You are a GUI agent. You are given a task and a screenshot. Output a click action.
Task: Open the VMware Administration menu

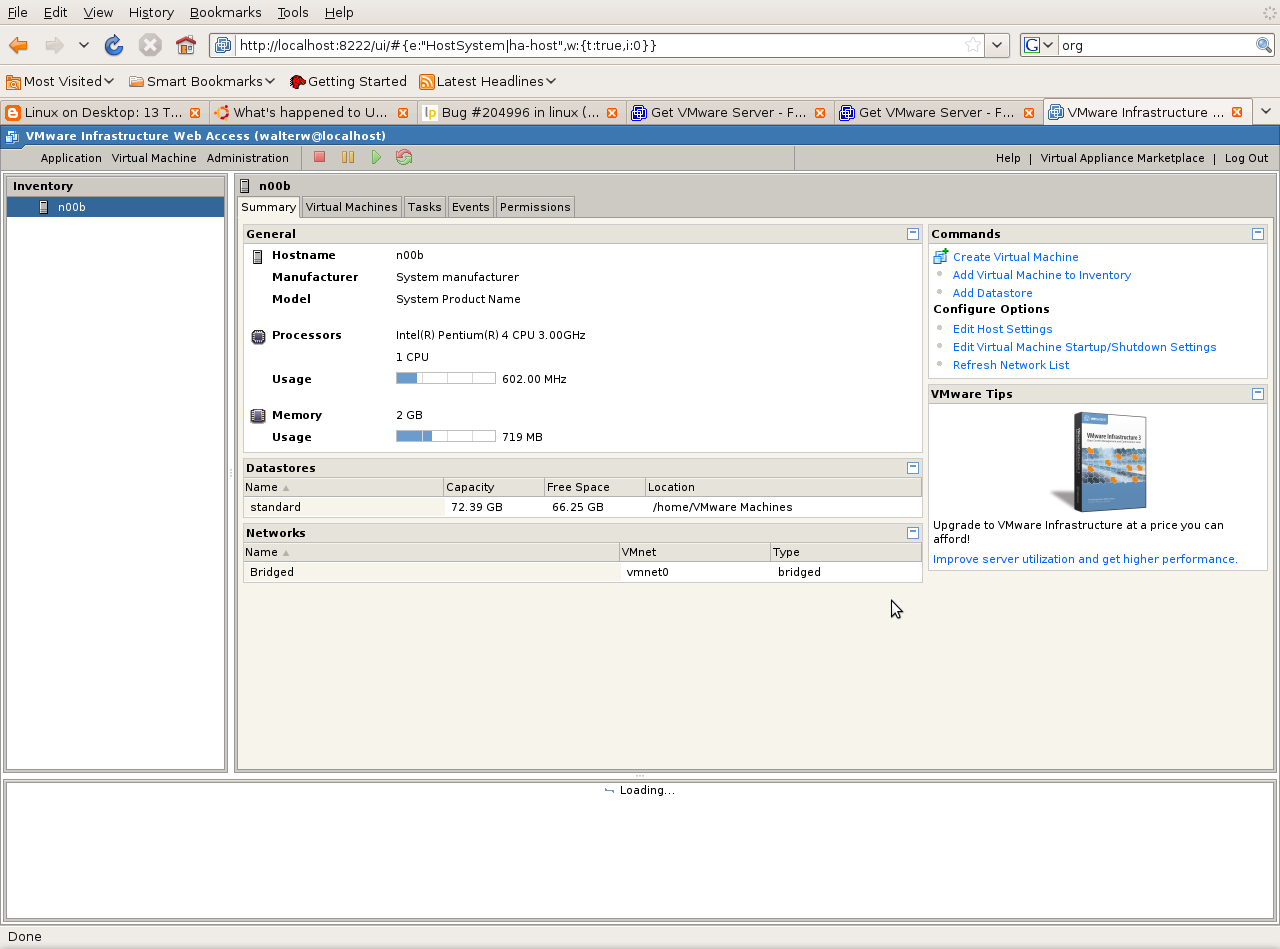pyautogui.click(x=247, y=158)
